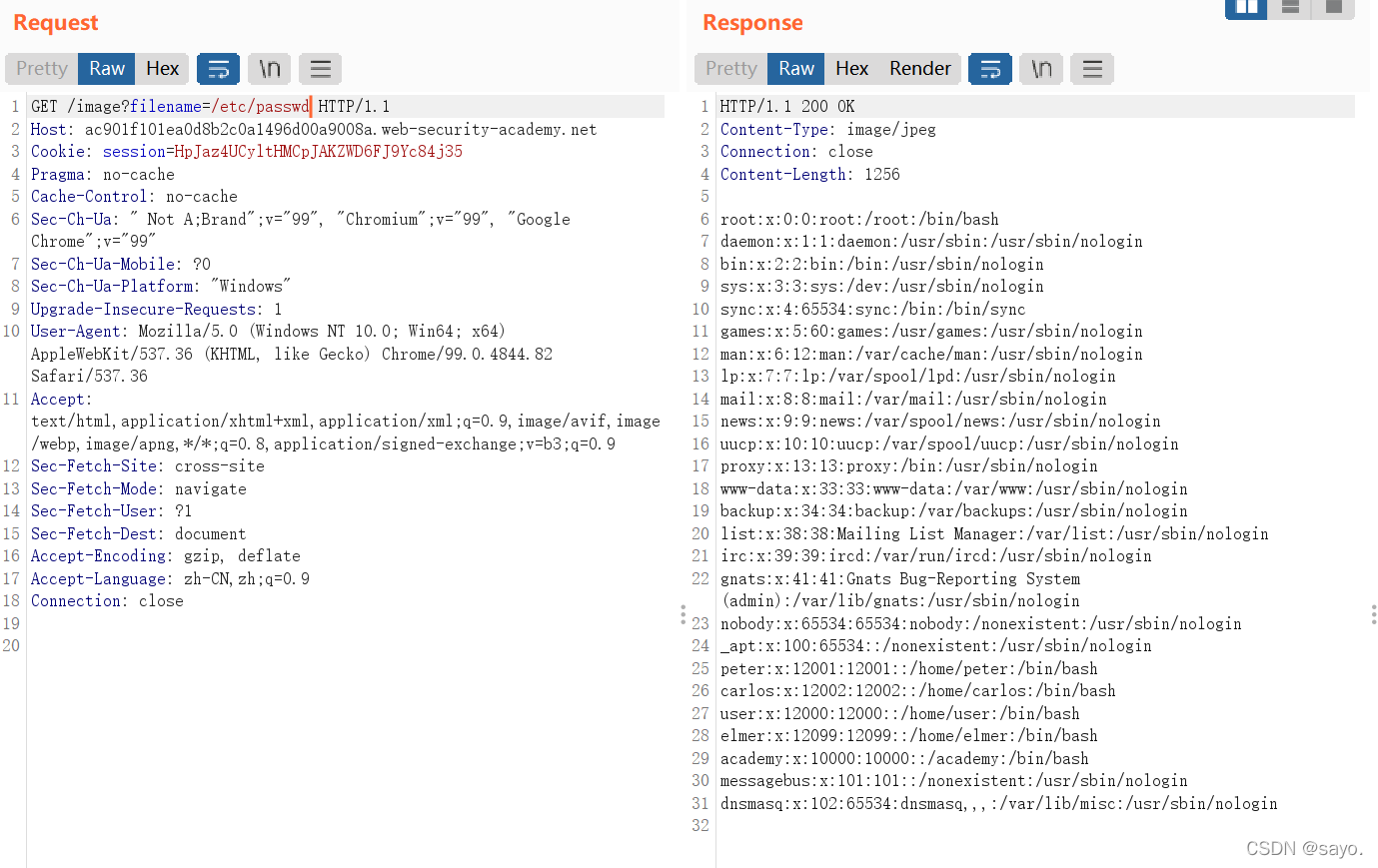The height and width of the screenshot is (868, 1378).
Task: Click the /etc/passwd filename value in request
Action: [260, 106]
